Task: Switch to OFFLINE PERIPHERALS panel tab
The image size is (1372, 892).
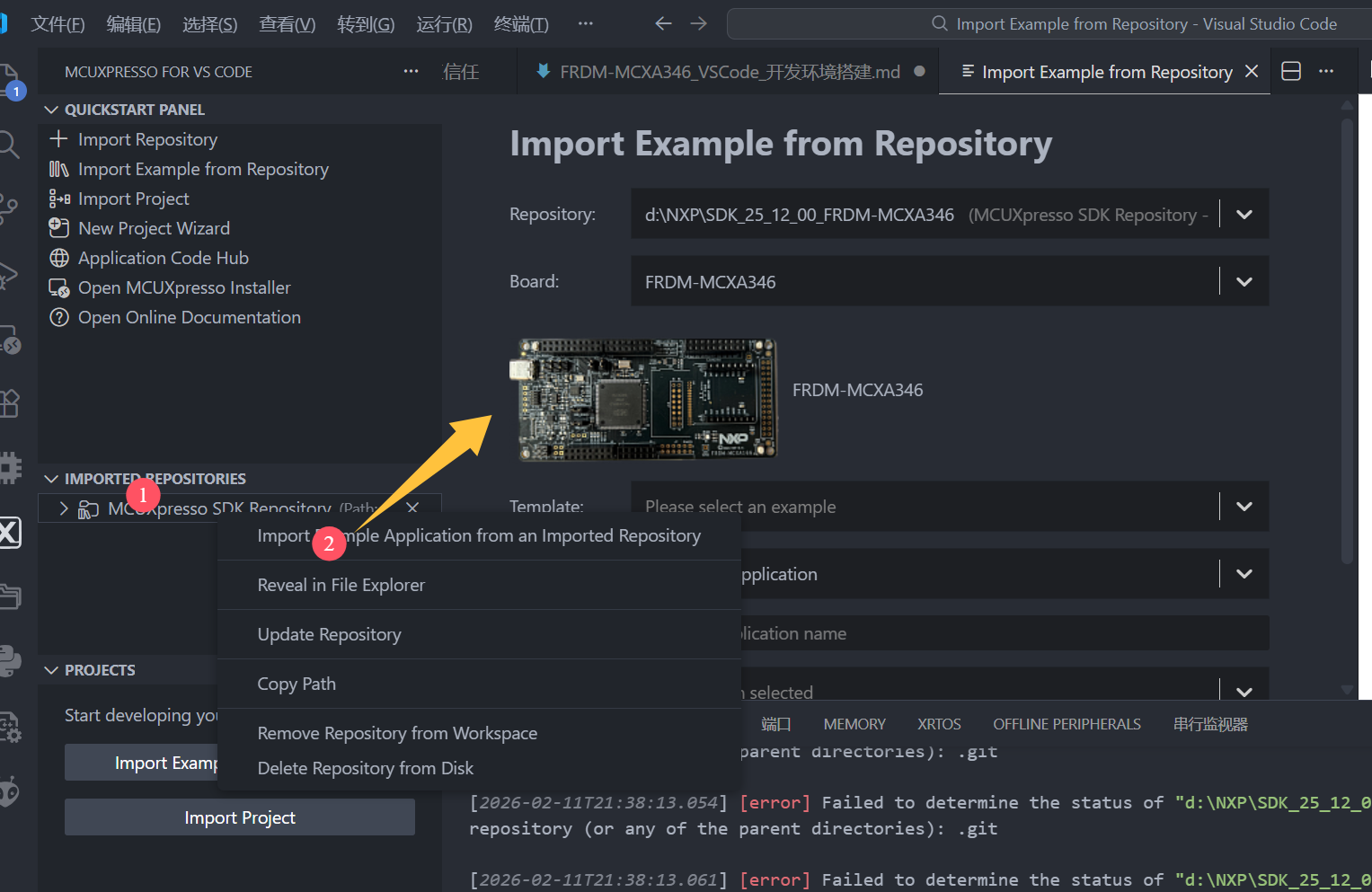Action: 1067,724
